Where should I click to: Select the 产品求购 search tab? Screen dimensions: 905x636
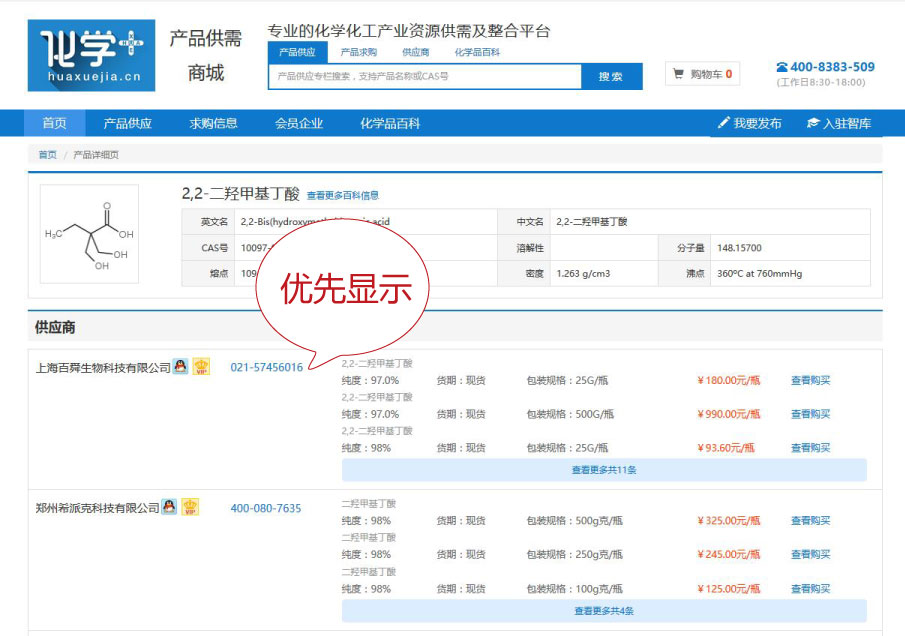[358, 52]
